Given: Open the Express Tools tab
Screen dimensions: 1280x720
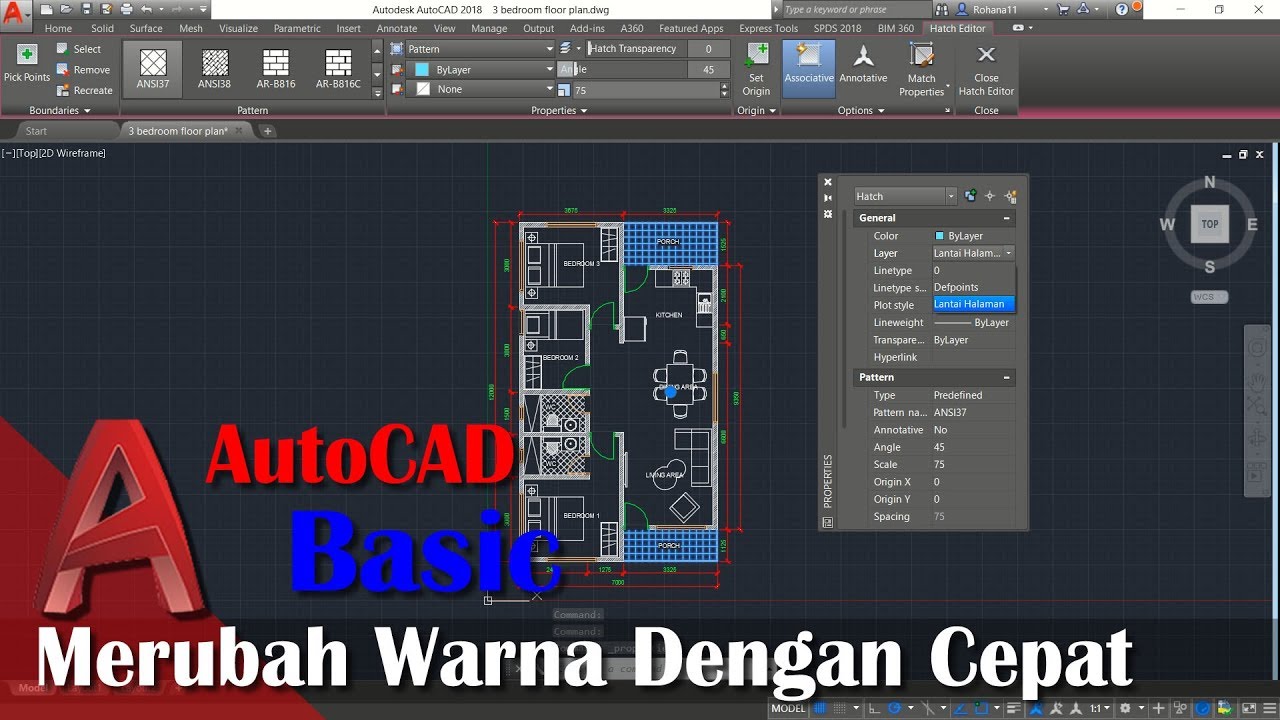Looking at the screenshot, I should click(768, 28).
